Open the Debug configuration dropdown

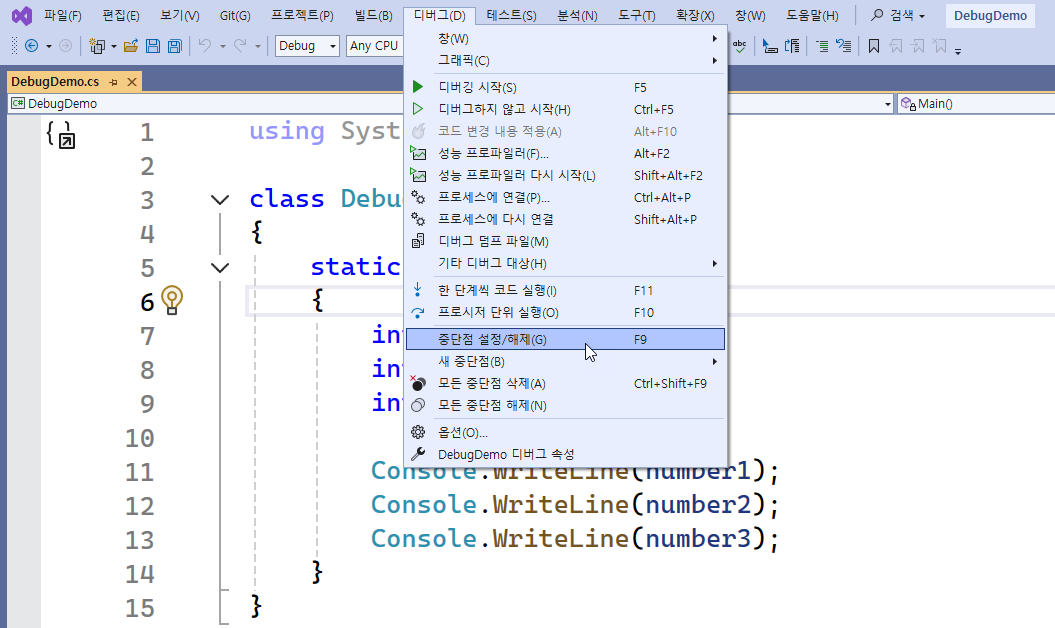click(x=308, y=46)
